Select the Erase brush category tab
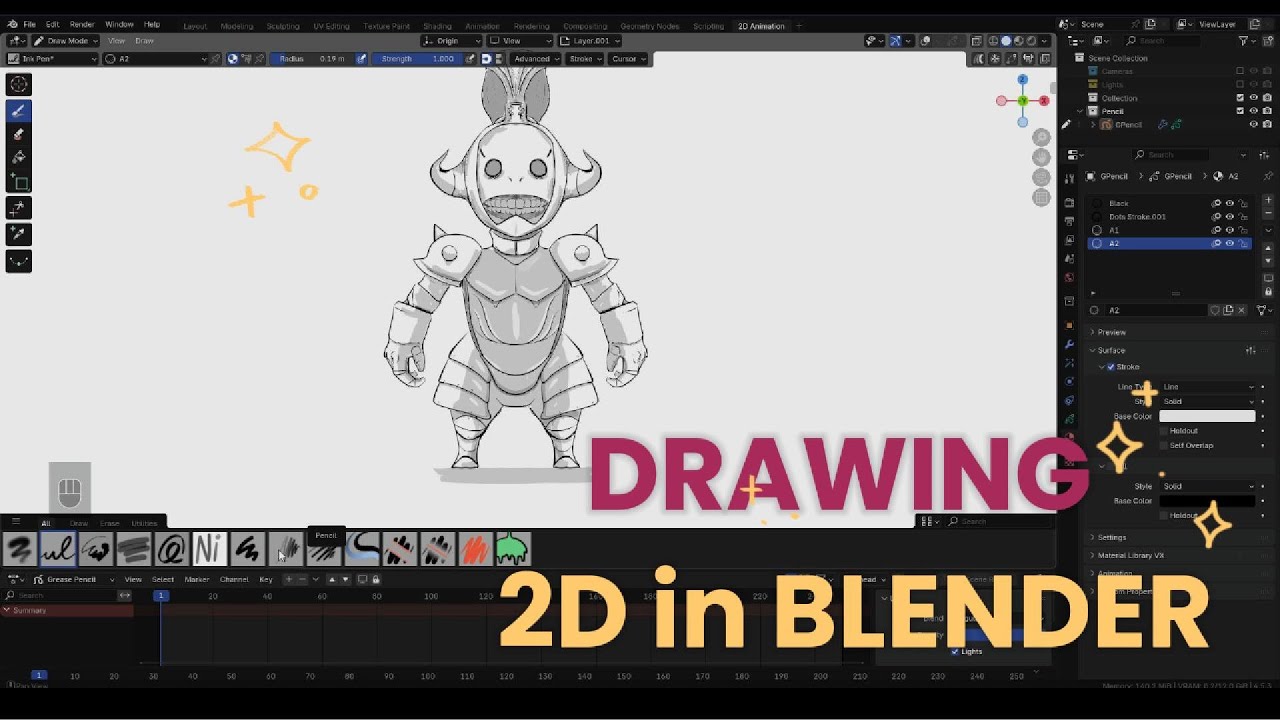Screen dimensions: 1280x720 109,523
